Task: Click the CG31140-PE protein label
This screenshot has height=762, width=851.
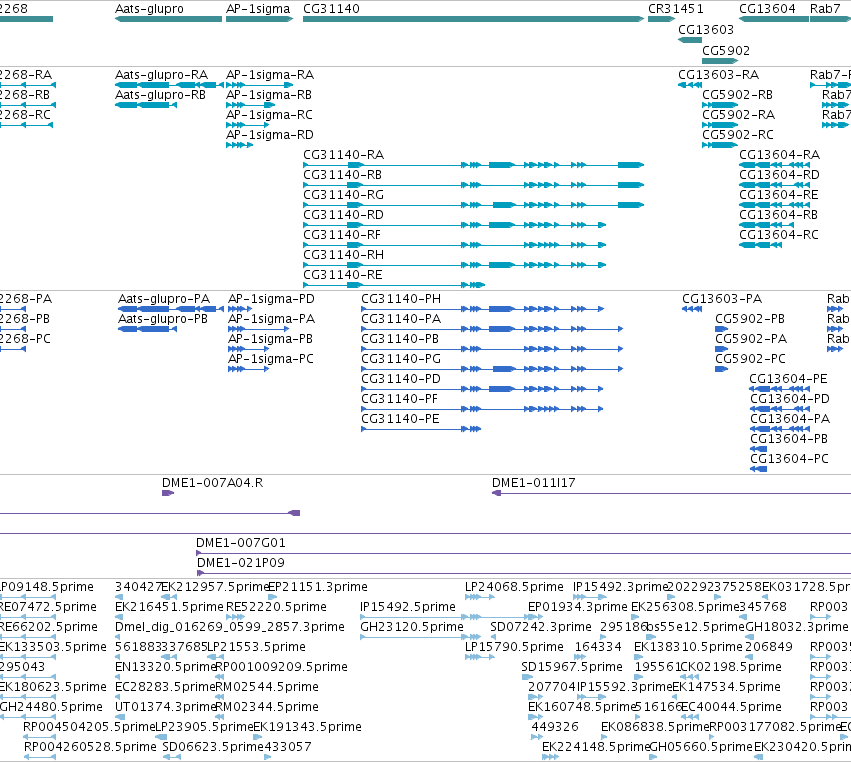Action: (400, 420)
